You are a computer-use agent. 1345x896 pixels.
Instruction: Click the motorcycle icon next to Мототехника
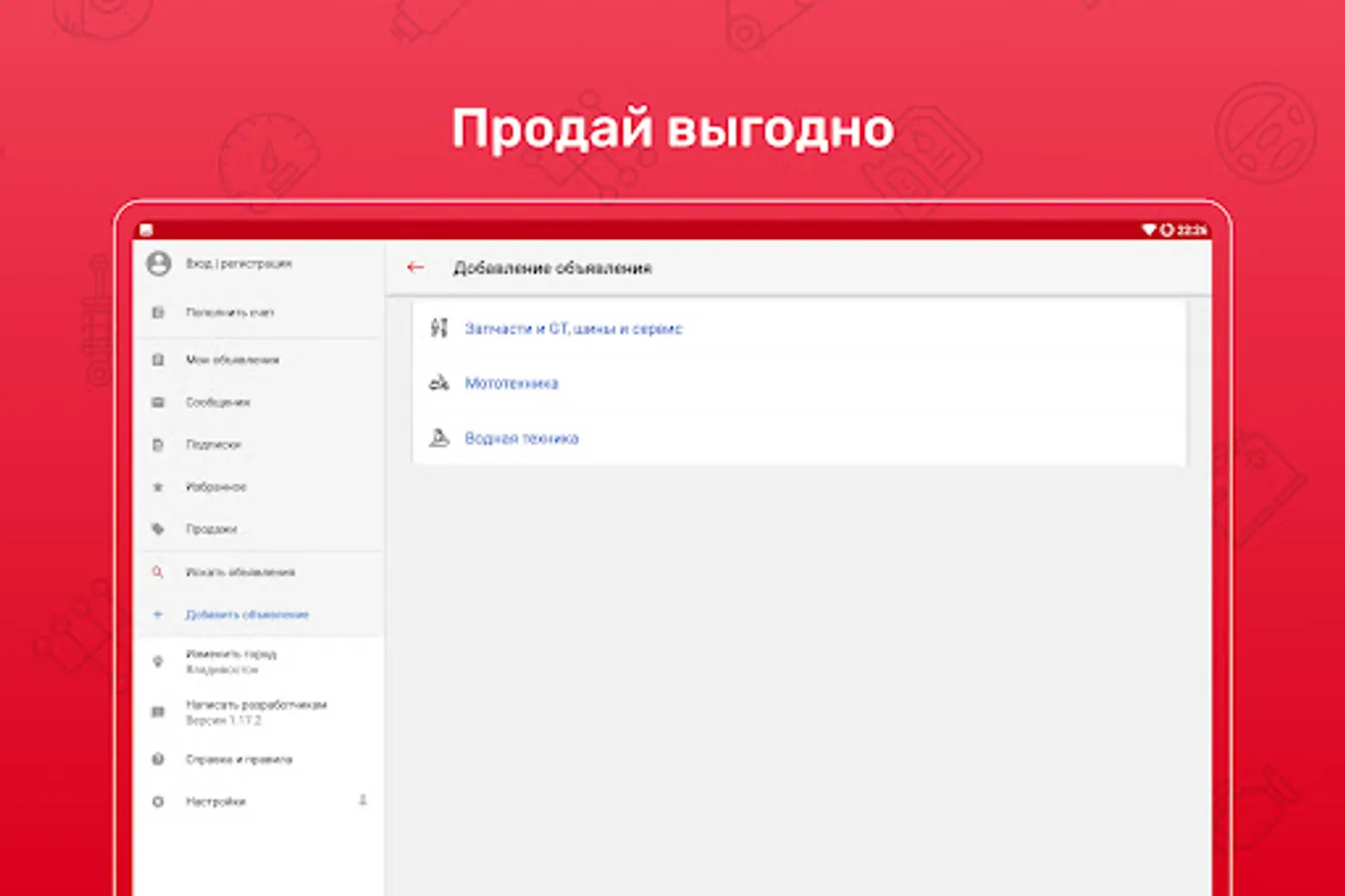point(439,382)
